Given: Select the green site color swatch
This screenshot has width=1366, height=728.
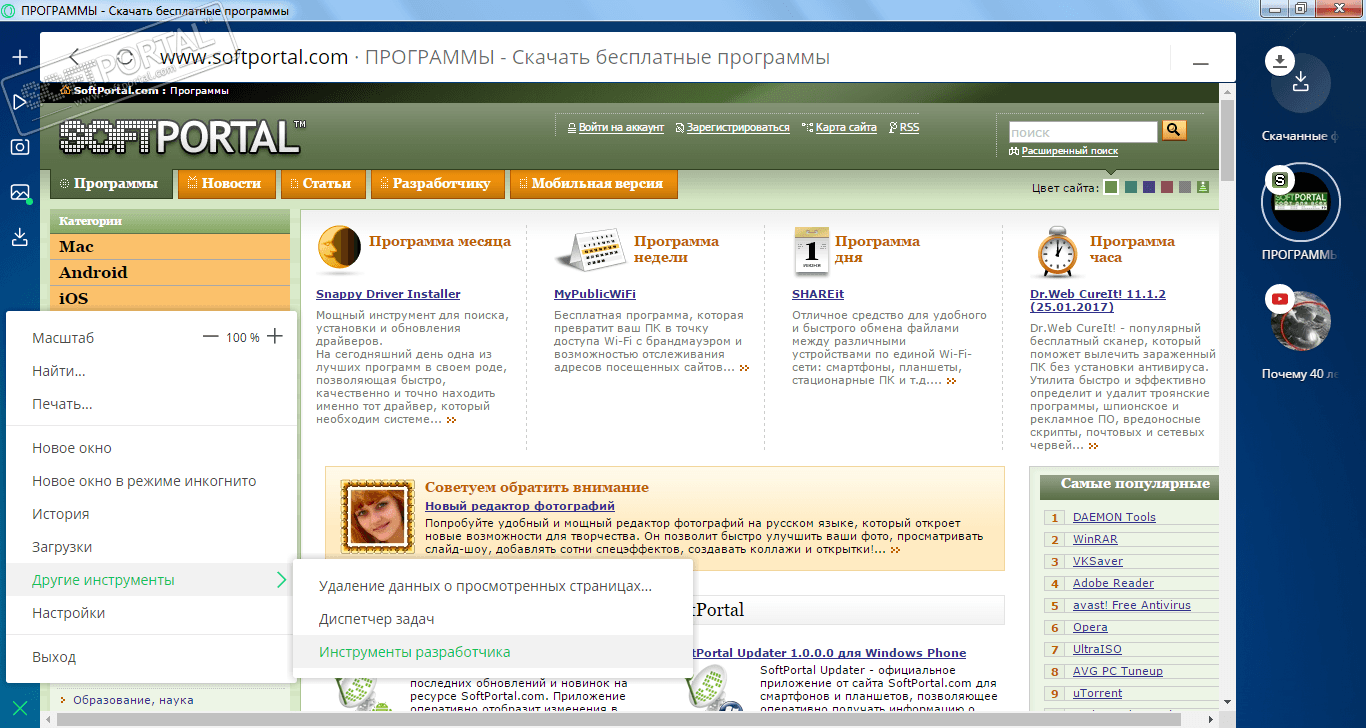Looking at the screenshot, I should (1111, 187).
